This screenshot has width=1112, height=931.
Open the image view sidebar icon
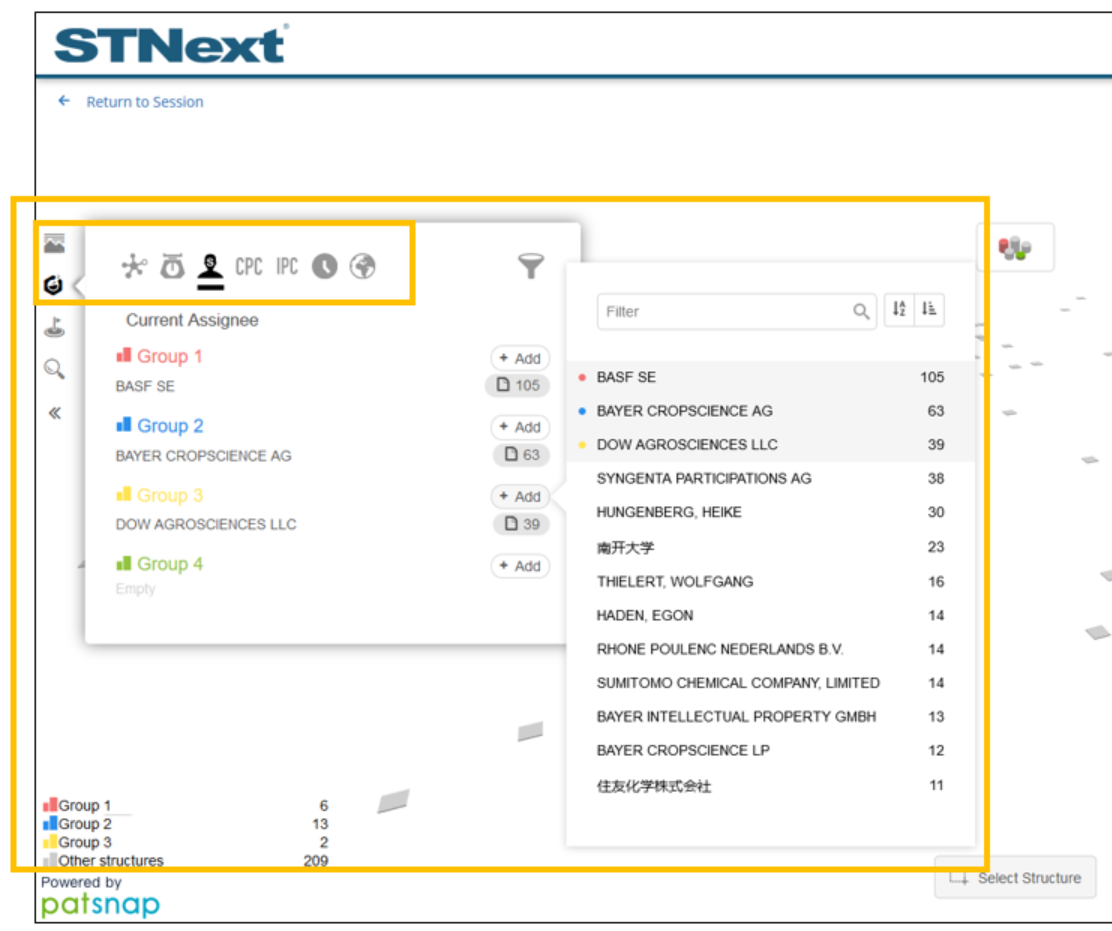[54, 243]
